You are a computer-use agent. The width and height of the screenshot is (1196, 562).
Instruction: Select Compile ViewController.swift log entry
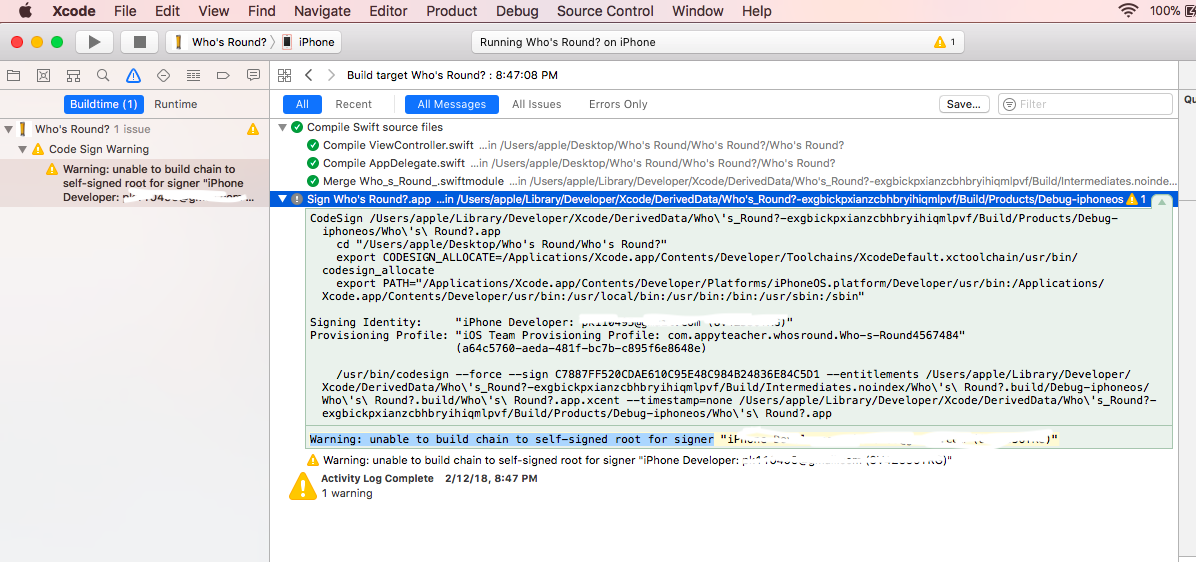pos(725,145)
